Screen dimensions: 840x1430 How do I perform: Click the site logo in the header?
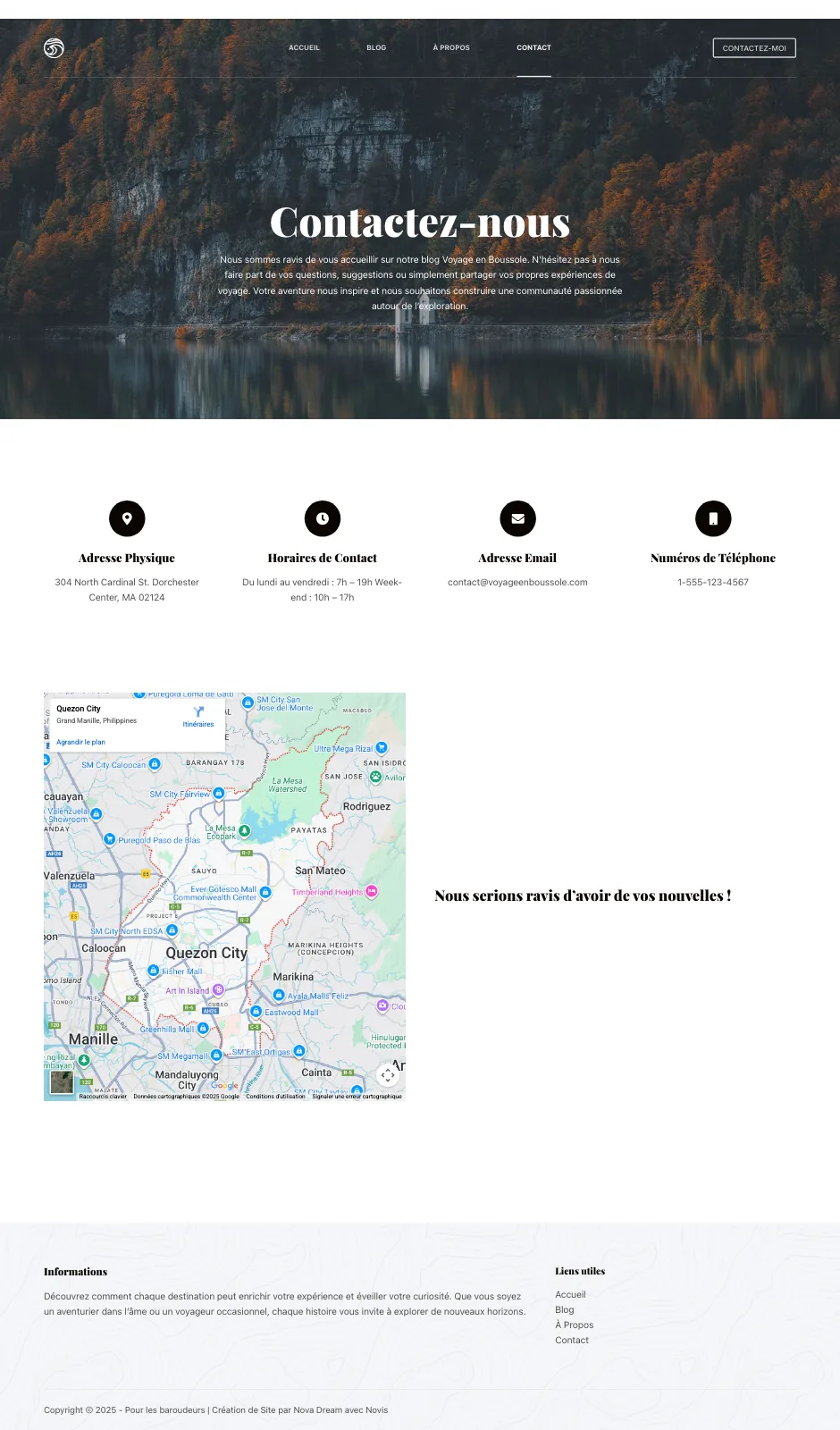tap(54, 48)
